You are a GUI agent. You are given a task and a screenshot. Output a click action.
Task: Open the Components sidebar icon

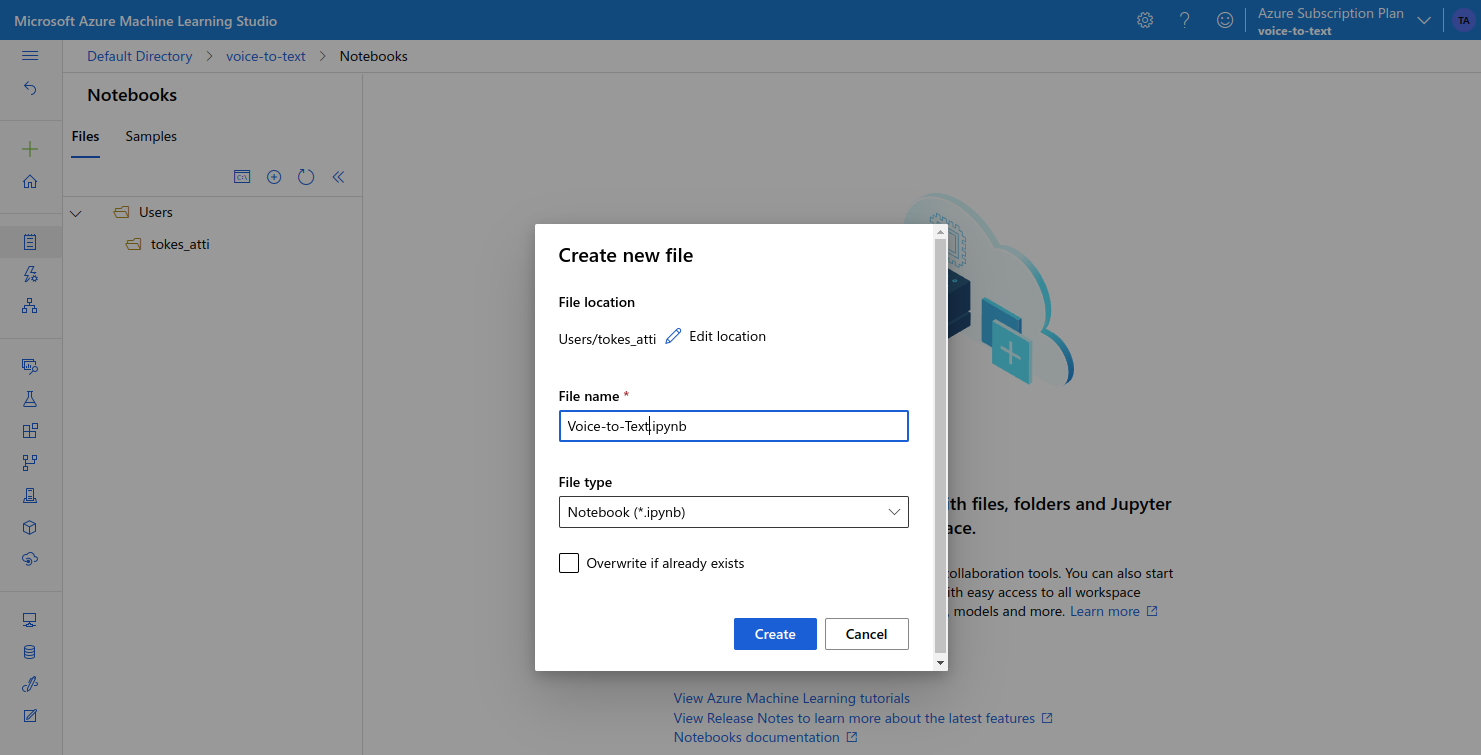pyautogui.click(x=30, y=431)
